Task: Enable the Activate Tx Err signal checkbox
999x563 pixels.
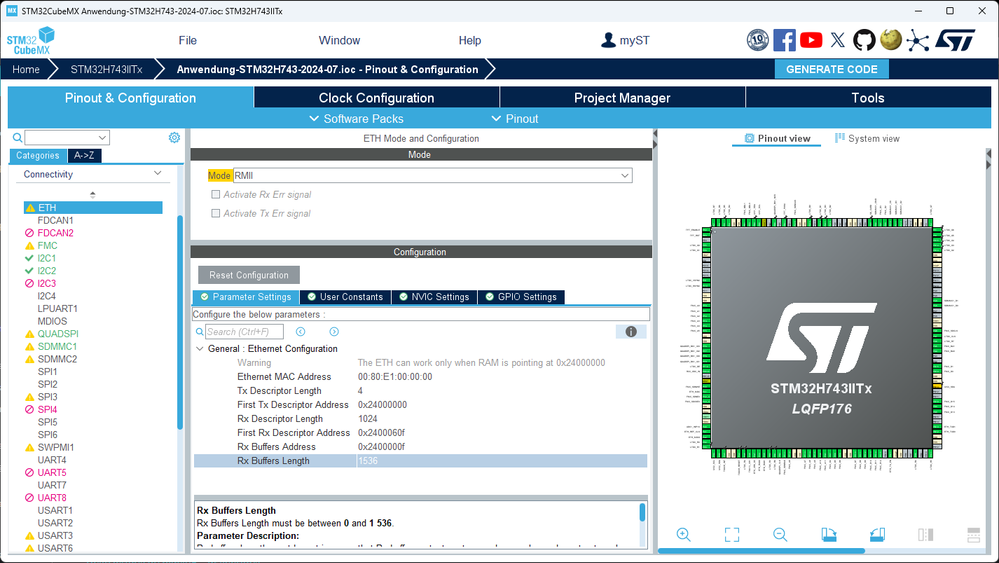Action: click(x=215, y=213)
